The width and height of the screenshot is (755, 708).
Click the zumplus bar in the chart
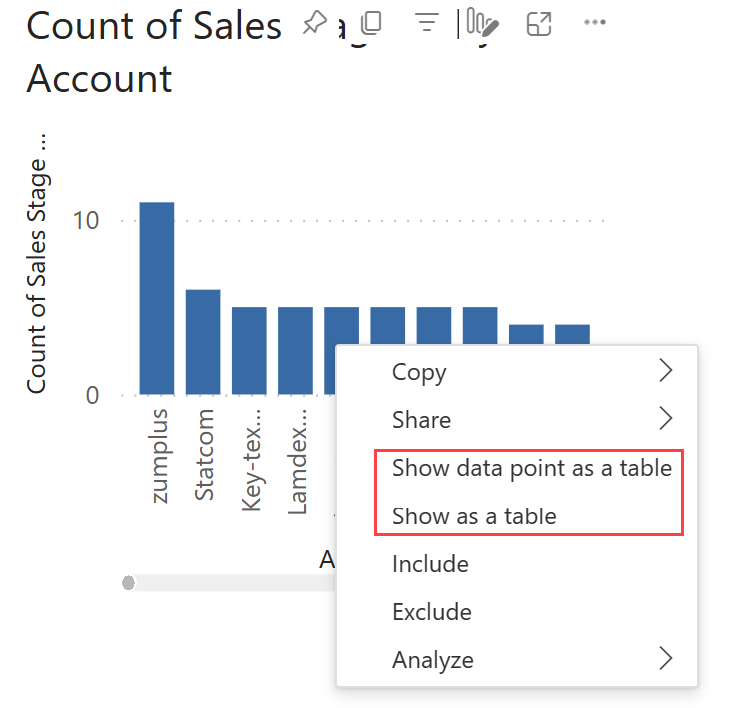click(157, 298)
